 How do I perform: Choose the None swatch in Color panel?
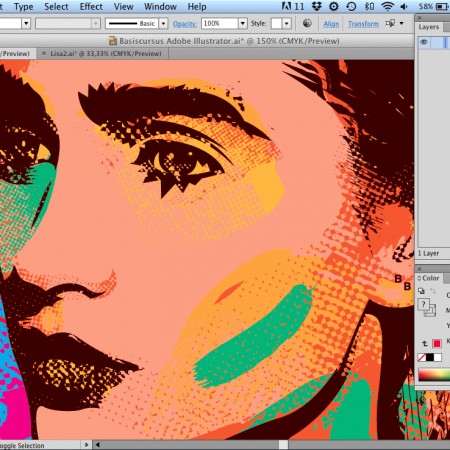tap(422, 358)
